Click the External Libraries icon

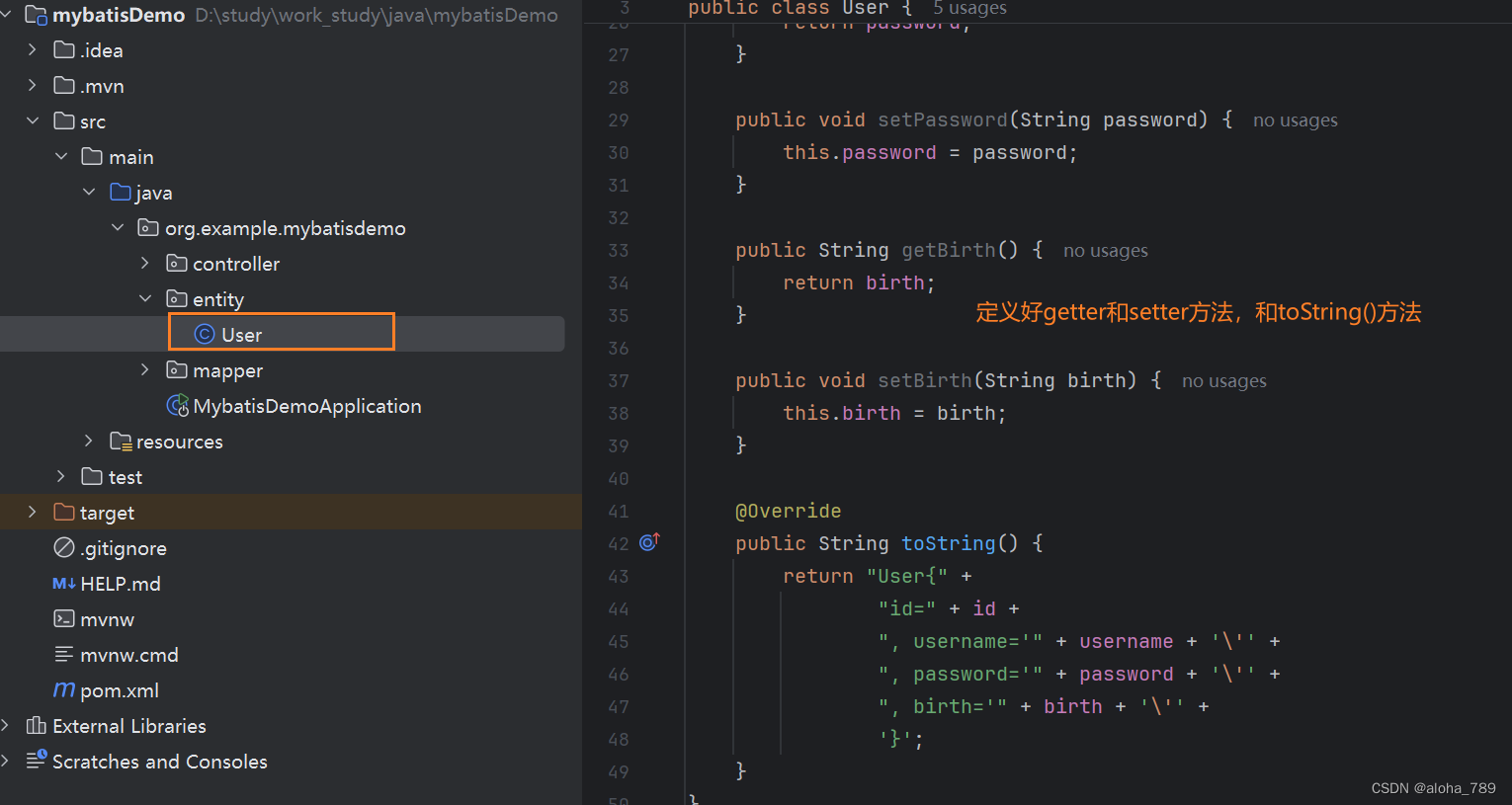36,725
